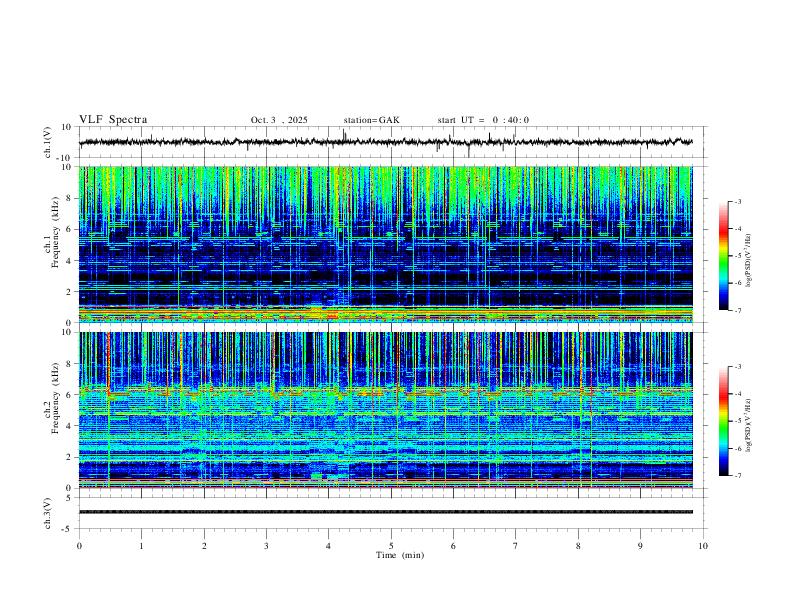Click the upper color bar 'log(PSD)(V²/Hz)' label
792x612 pixels.
(749, 261)
